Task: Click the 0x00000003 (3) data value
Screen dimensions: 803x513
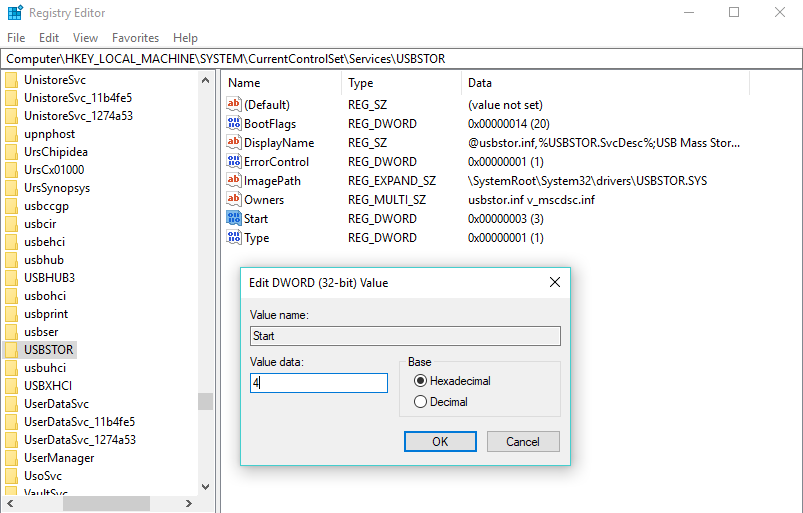Action: click(x=505, y=218)
